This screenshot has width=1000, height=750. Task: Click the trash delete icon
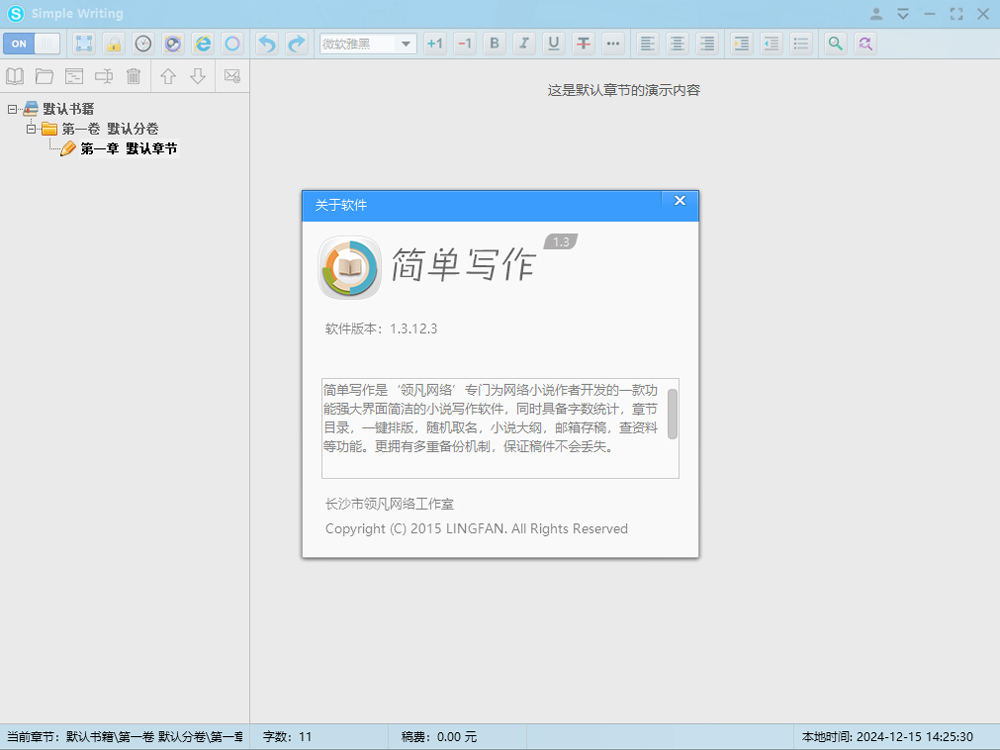click(133, 77)
